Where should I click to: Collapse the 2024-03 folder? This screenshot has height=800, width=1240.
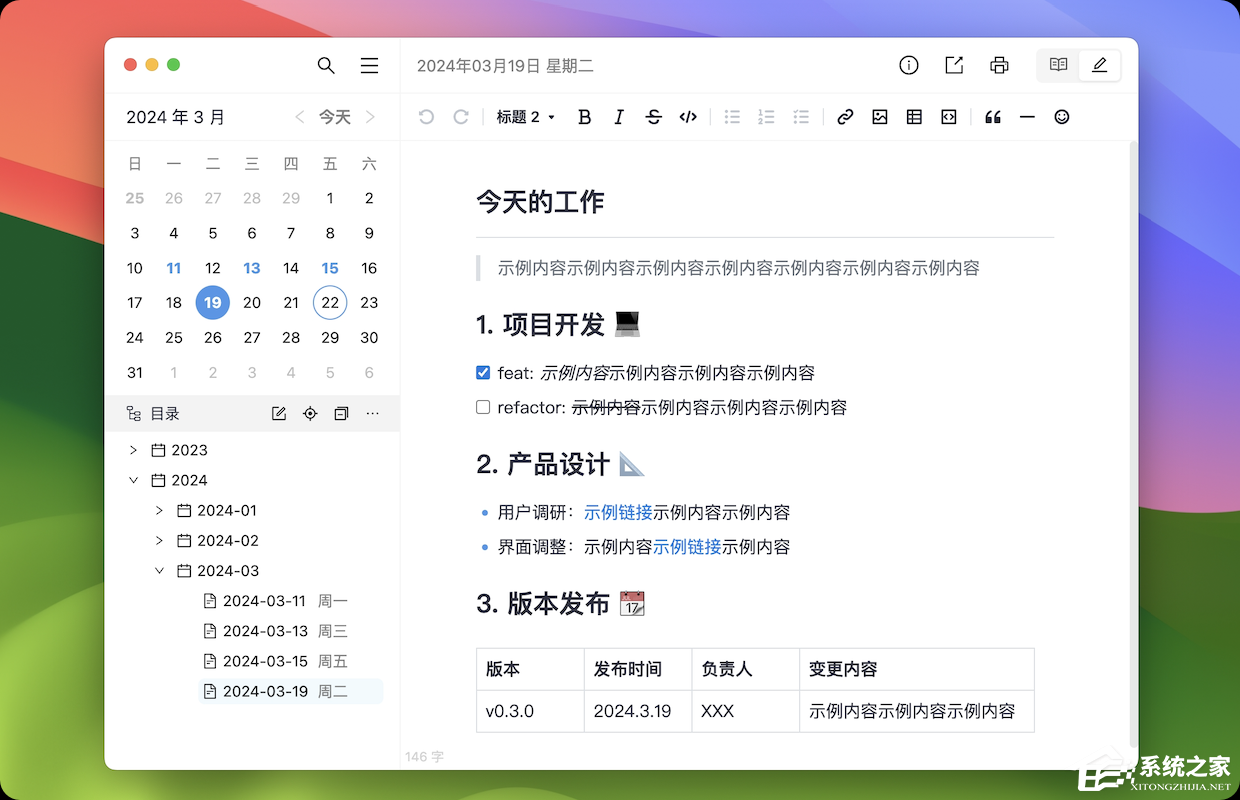(160, 571)
